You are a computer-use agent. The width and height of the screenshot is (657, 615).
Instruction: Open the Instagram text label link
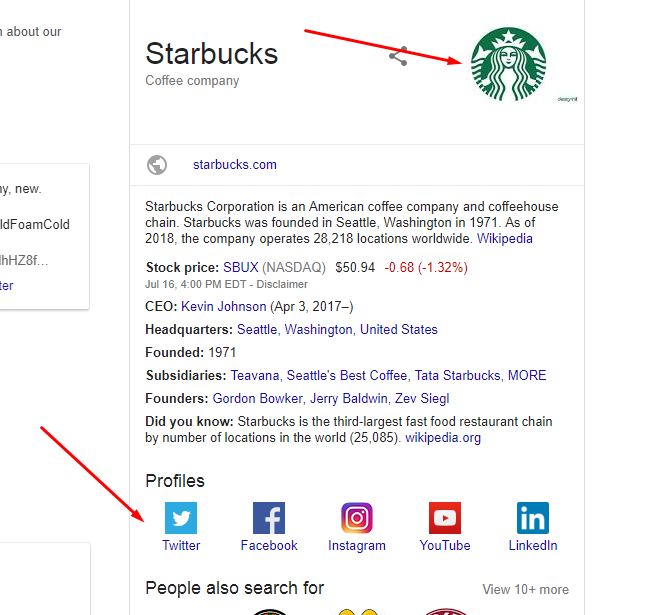(357, 545)
